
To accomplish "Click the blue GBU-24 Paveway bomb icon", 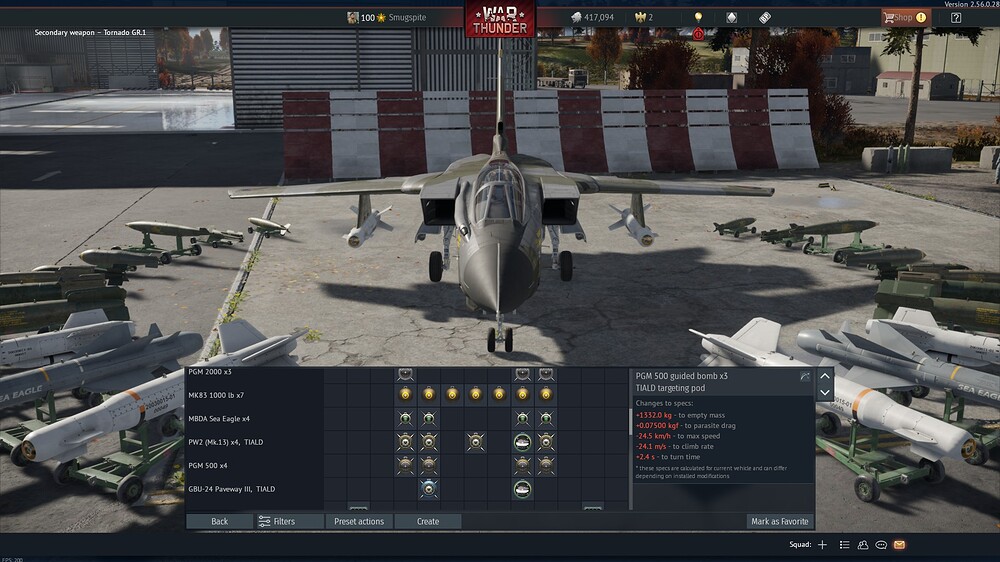I will [429, 489].
